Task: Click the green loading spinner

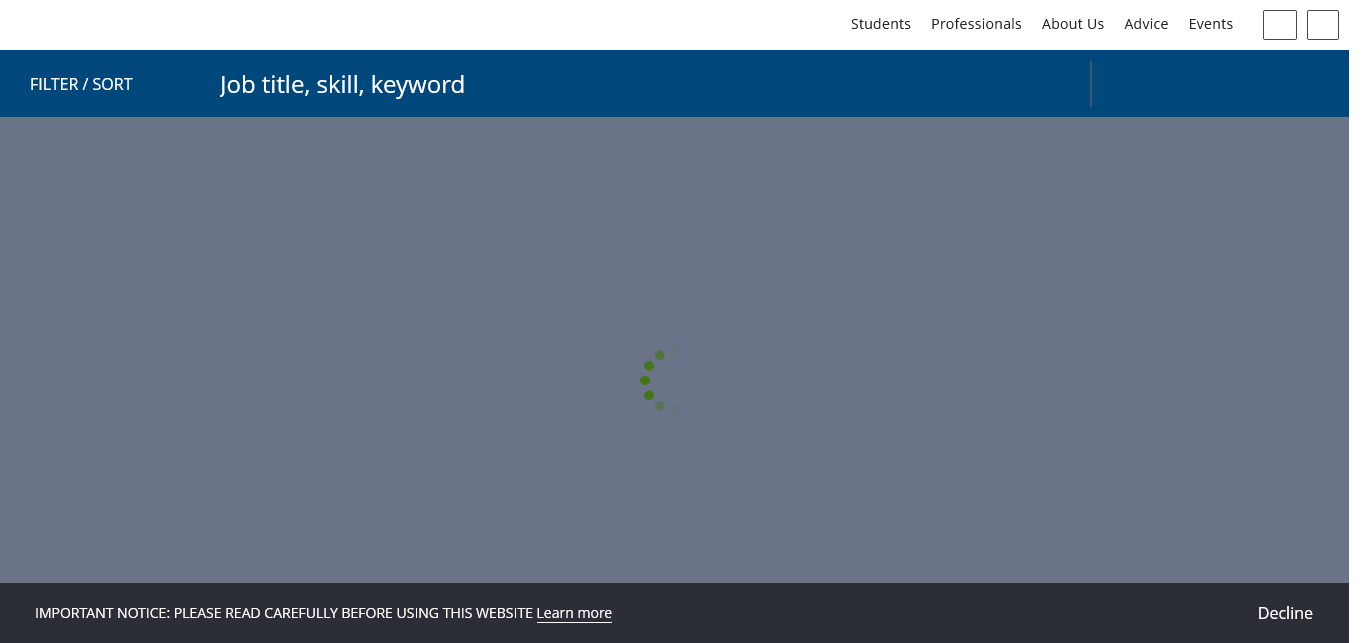Action: 658,381
